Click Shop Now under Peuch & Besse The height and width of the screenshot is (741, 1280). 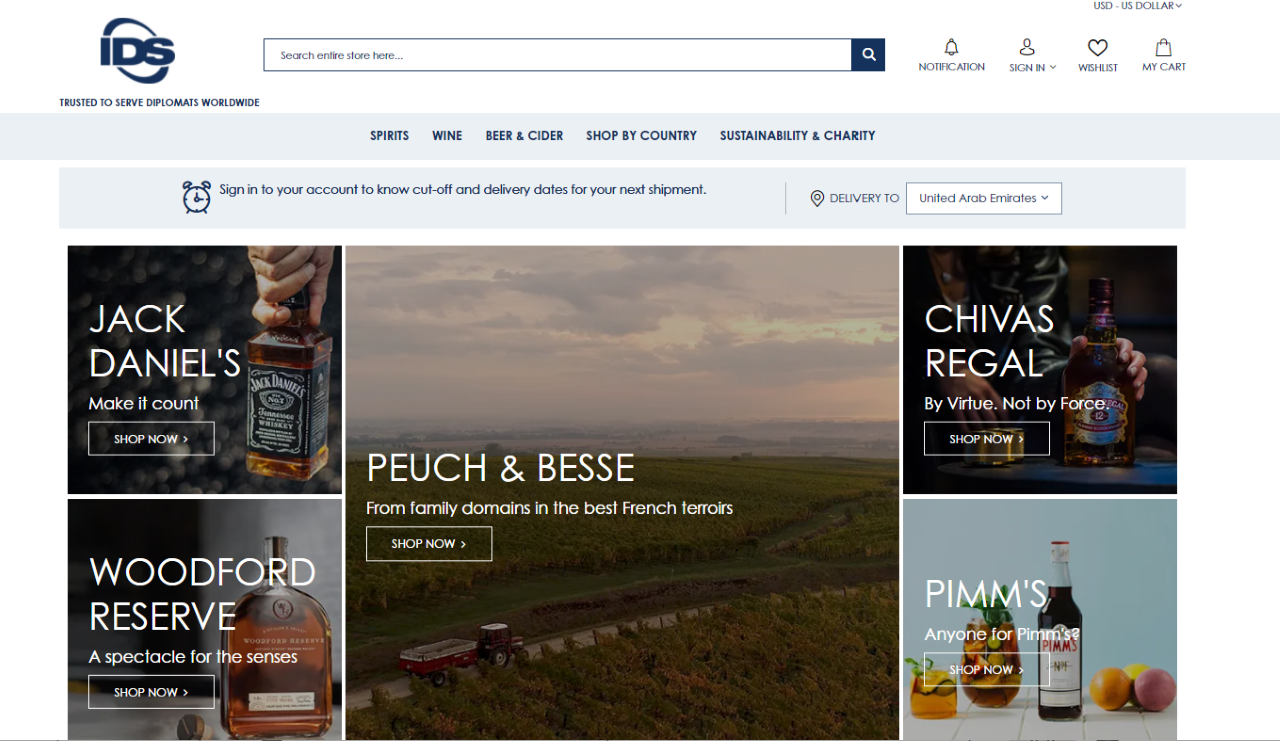tap(429, 544)
